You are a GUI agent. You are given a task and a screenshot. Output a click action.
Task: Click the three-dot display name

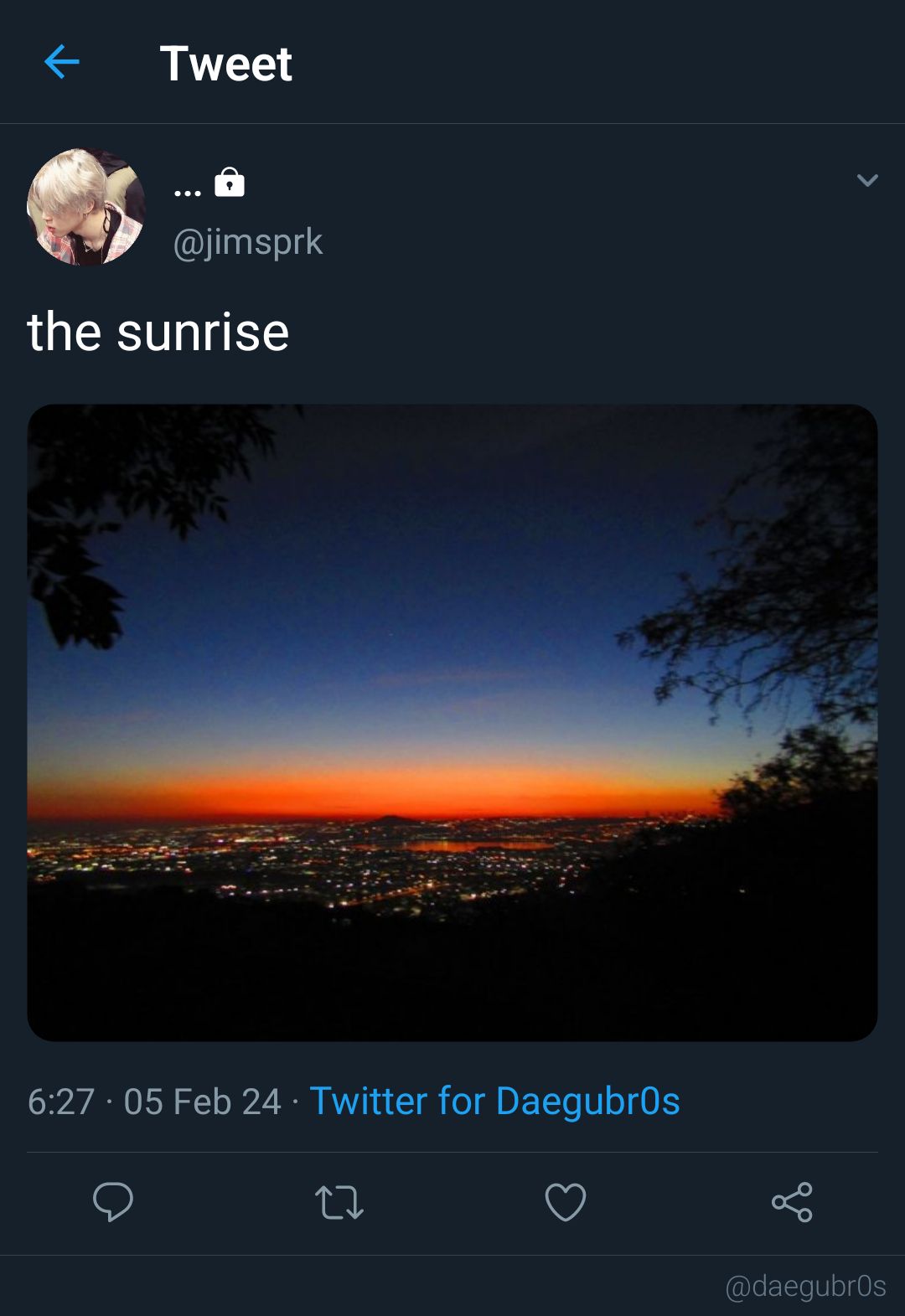(x=188, y=194)
